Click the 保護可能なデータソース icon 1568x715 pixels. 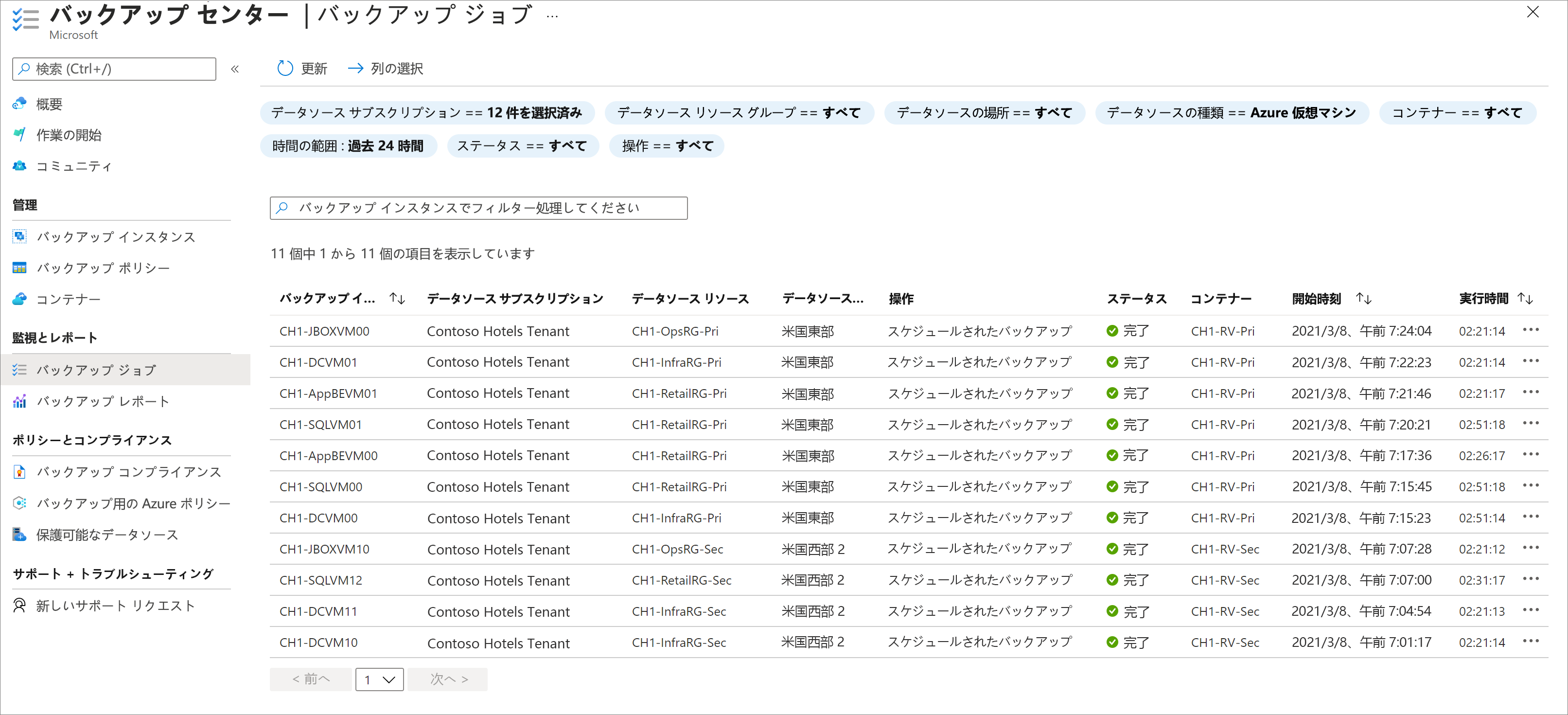point(19,534)
